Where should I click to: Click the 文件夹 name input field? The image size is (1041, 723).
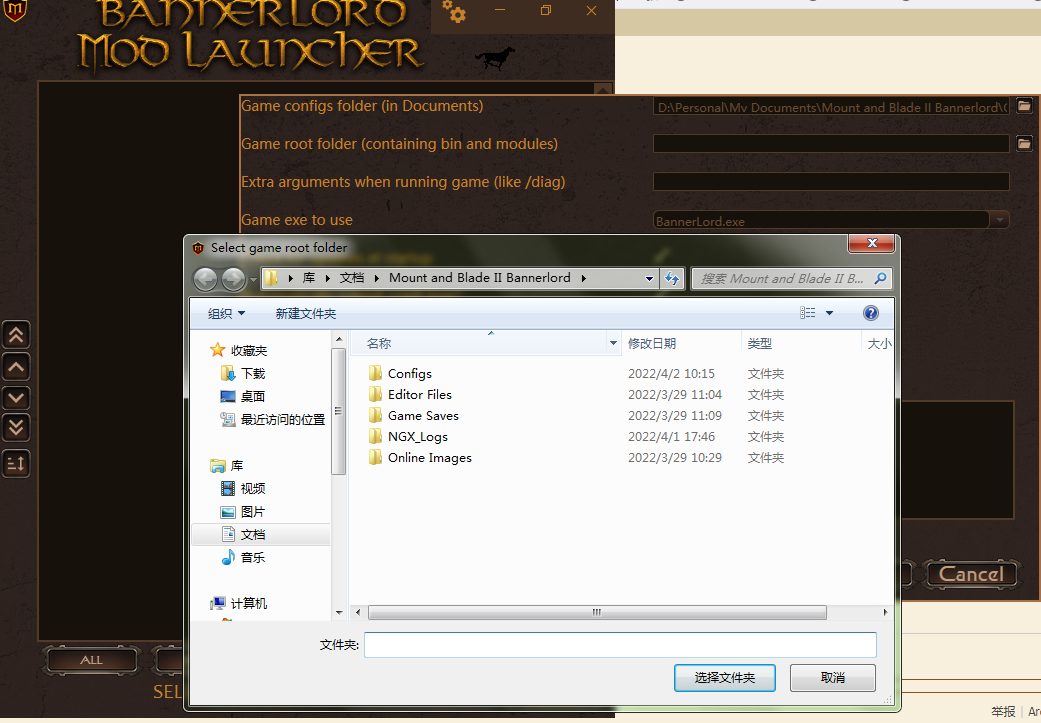pyautogui.click(x=620, y=645)
